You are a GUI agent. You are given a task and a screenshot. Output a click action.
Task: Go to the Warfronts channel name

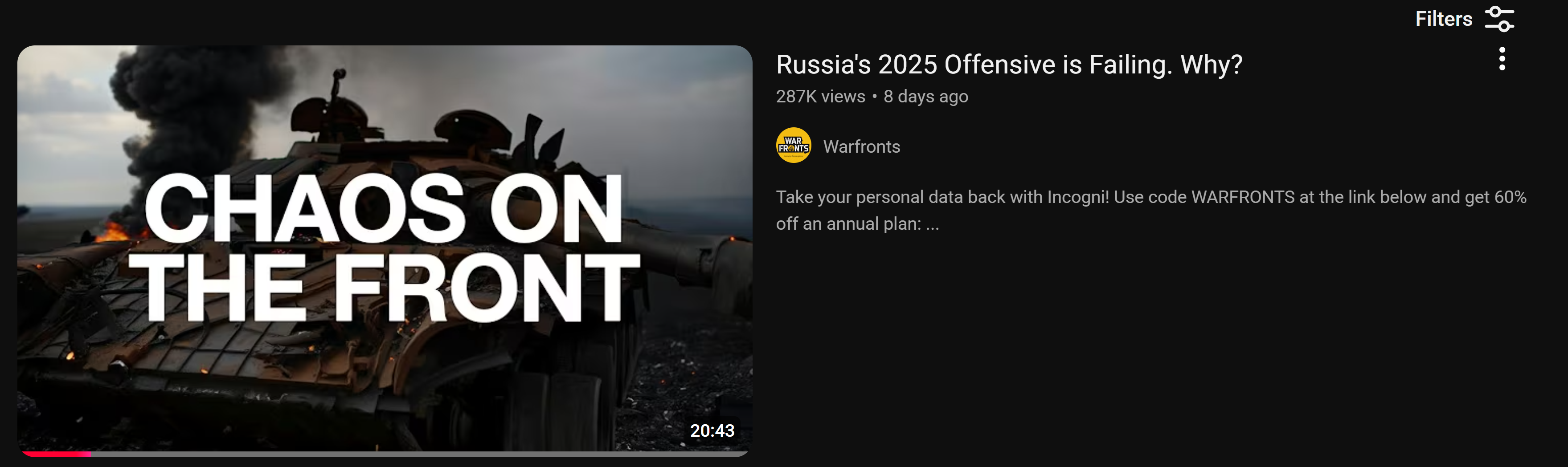(861, 146)
